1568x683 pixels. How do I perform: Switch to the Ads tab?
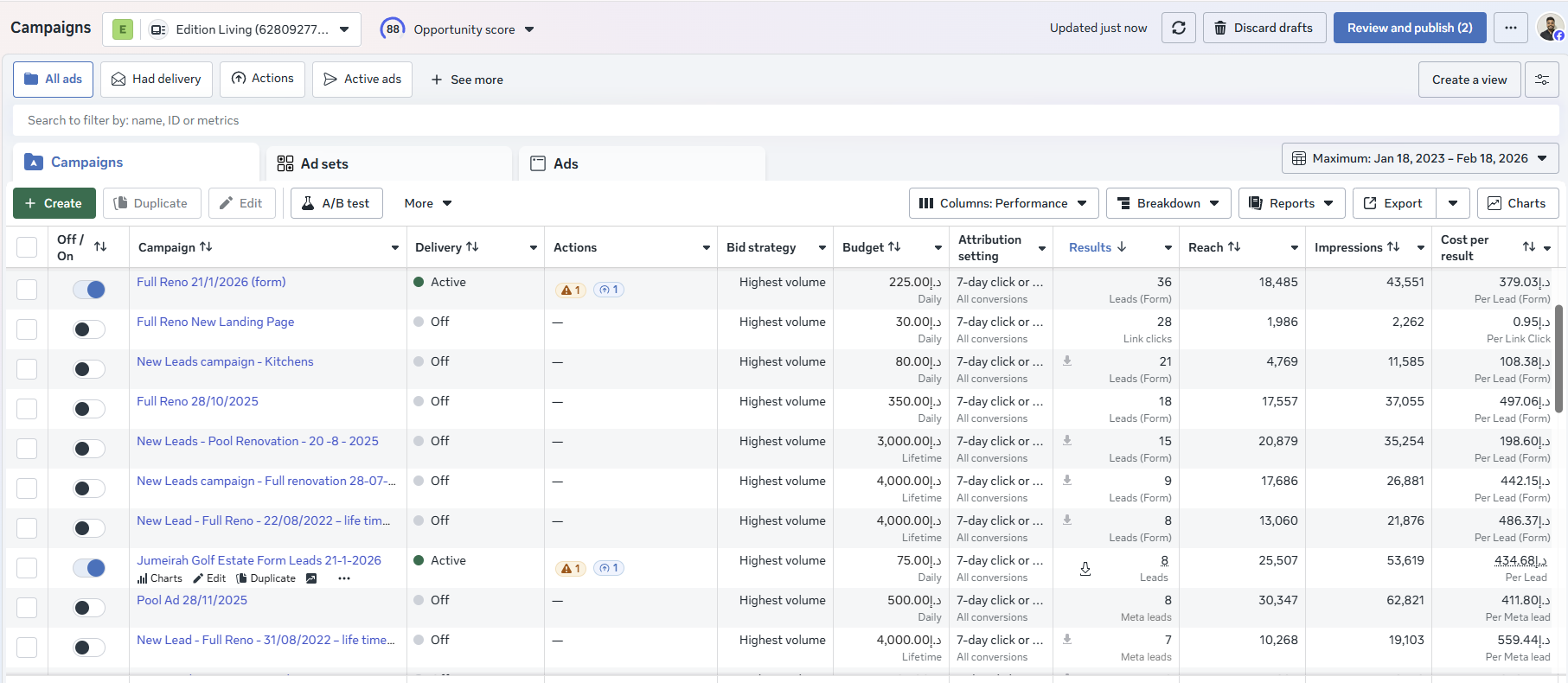tap(642, 163)
